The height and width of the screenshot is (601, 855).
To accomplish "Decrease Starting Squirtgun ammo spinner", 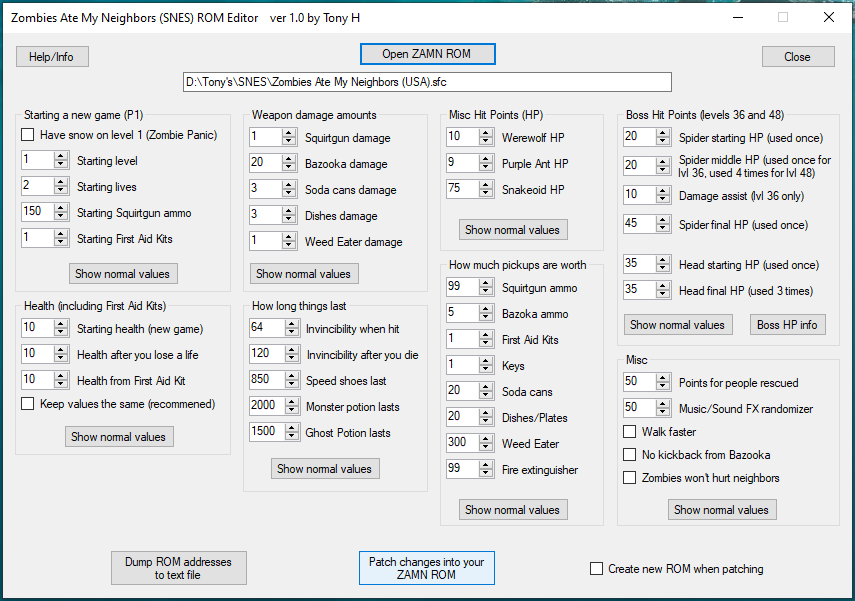I will [61, 217].
